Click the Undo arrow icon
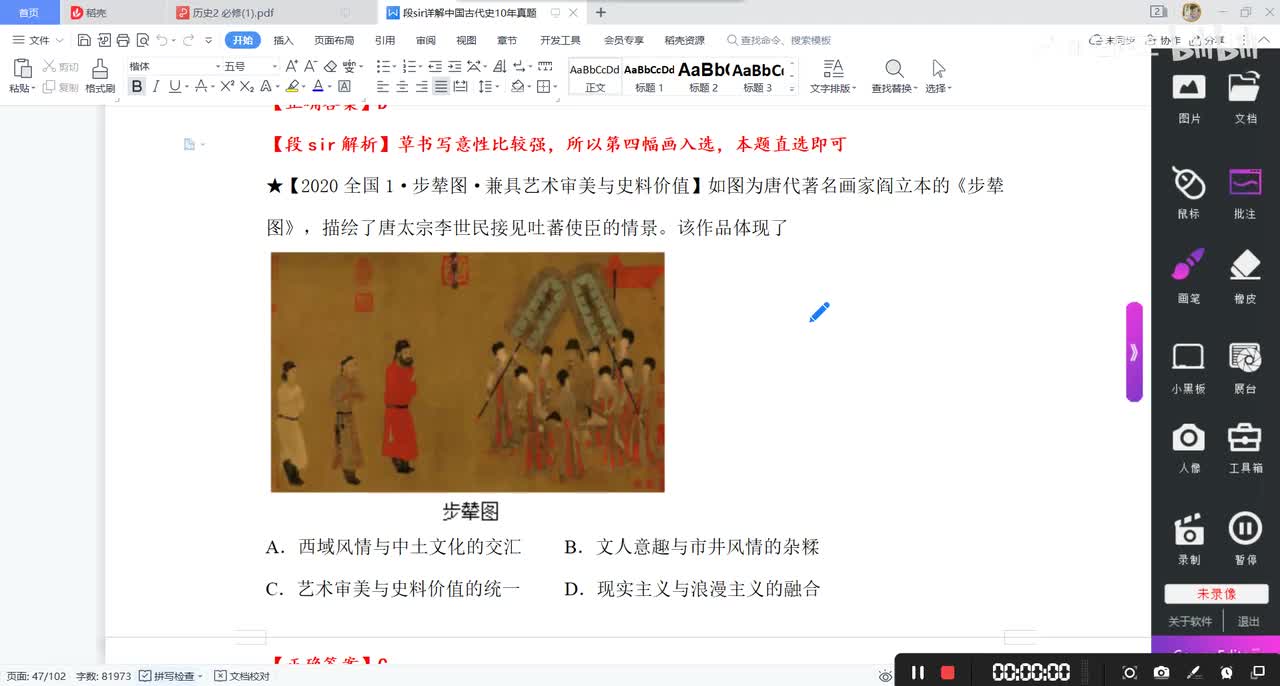The image size is (1280, 686). pyautogui.click(x=162, y=40)
